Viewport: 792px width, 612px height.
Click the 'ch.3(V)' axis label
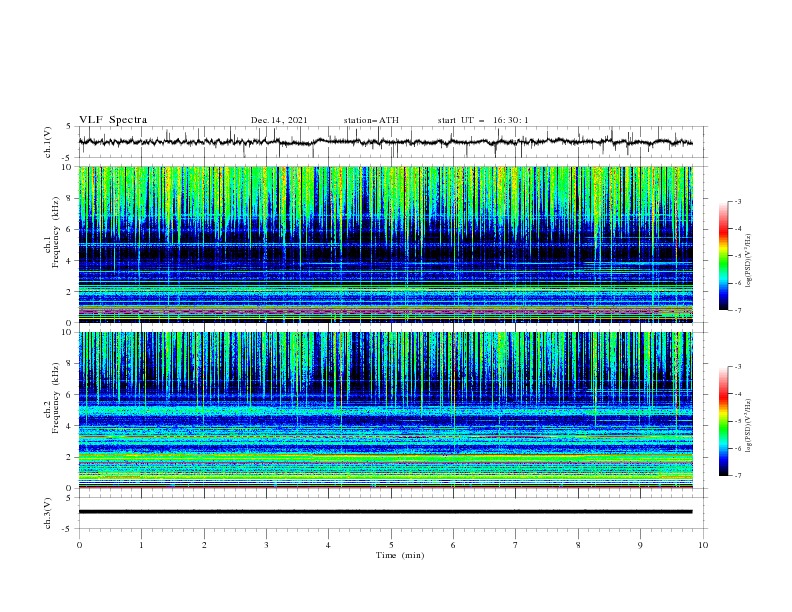point(48,513)
